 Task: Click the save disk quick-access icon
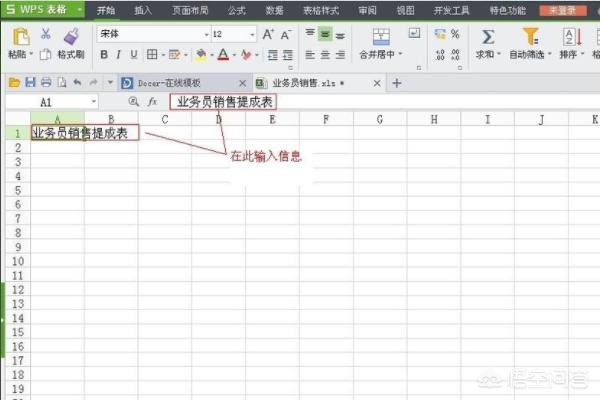pyautogui.click(x=30, y=82)
